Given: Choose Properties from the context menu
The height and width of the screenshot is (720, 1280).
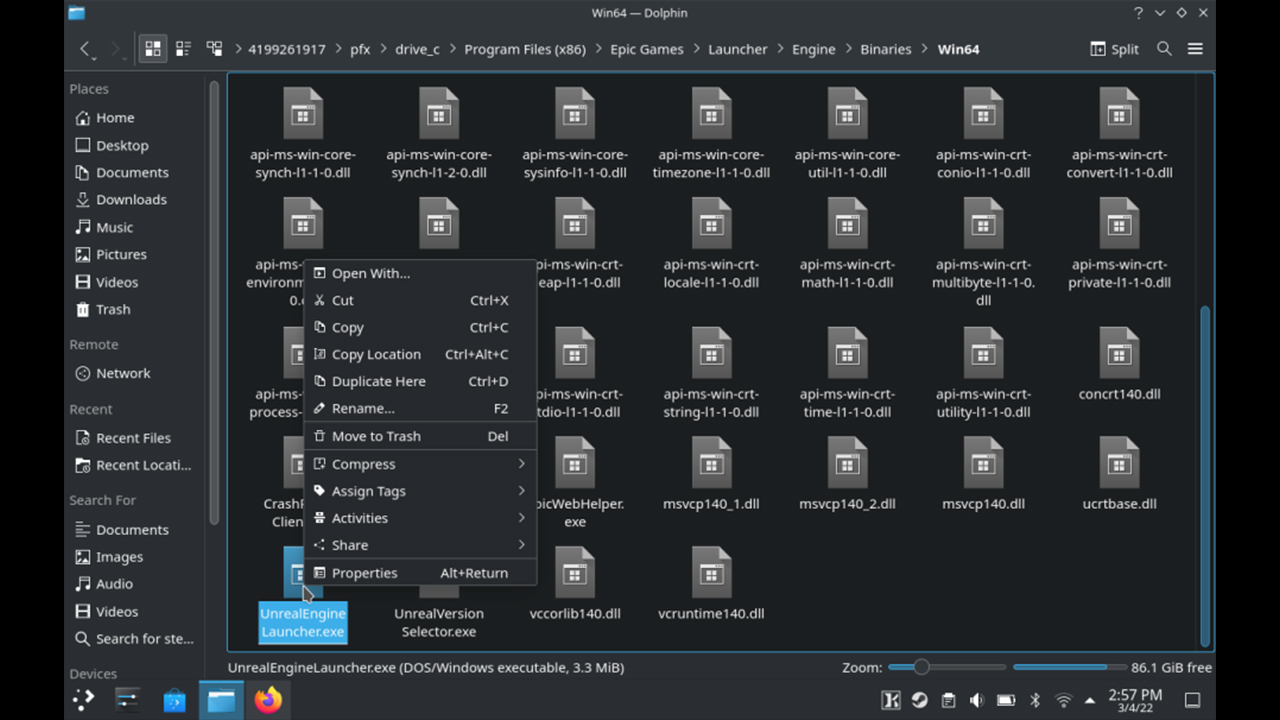Looking at the screenshot, I should 365,573.
